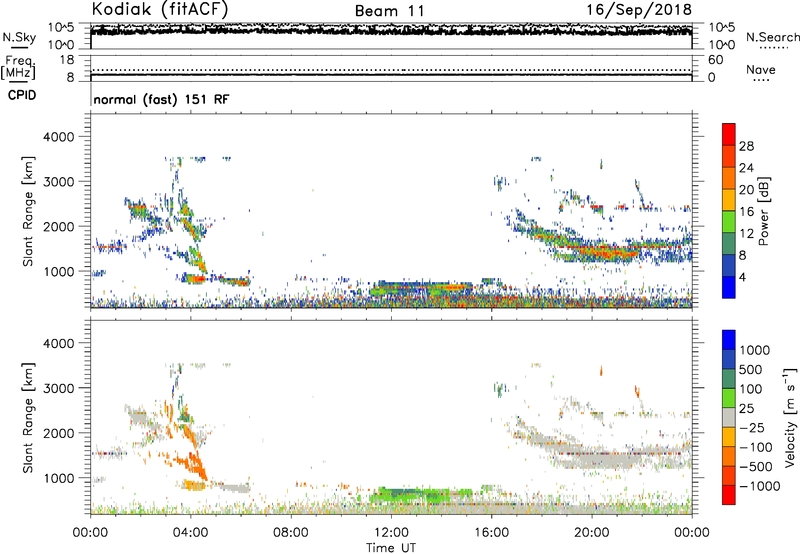The image size is (800, 554).
Task: Click the "Kodiak (fitACF)" plot title
Action: tap(160, 10)
